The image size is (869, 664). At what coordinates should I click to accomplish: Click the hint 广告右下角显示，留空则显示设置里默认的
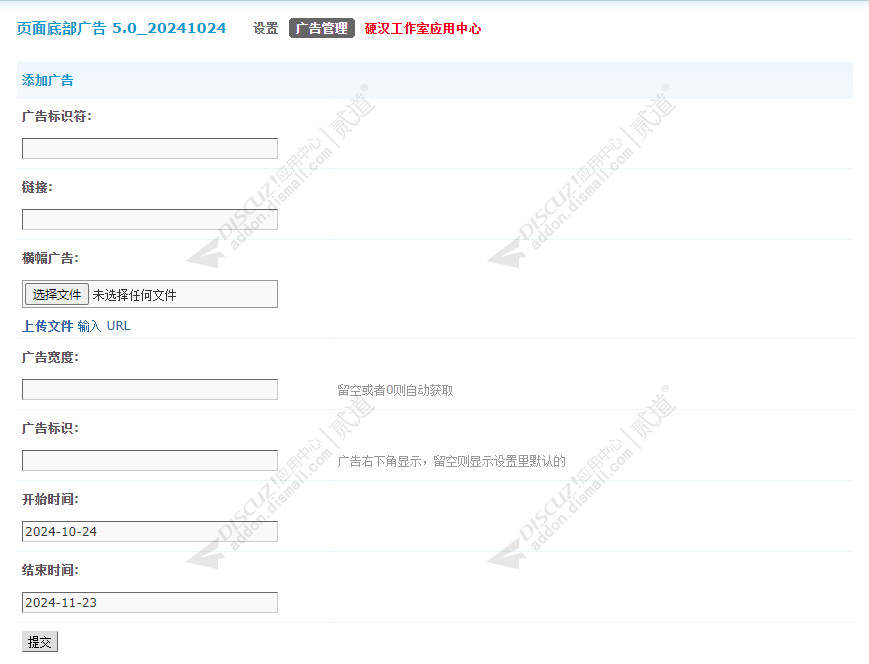[x=451, y=461]
